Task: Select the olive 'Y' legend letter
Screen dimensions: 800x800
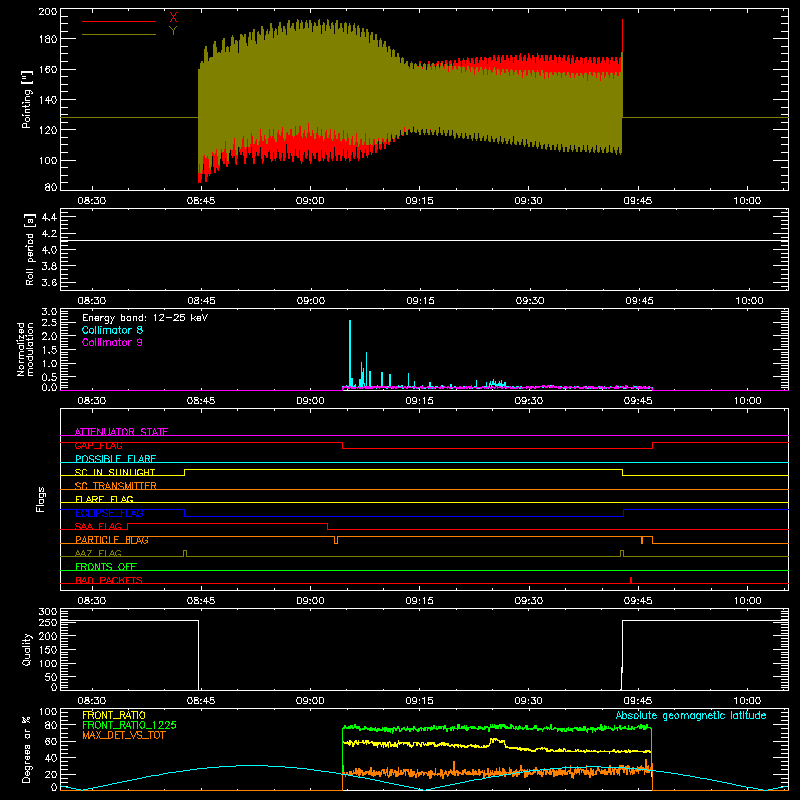Action: [173, 31]
